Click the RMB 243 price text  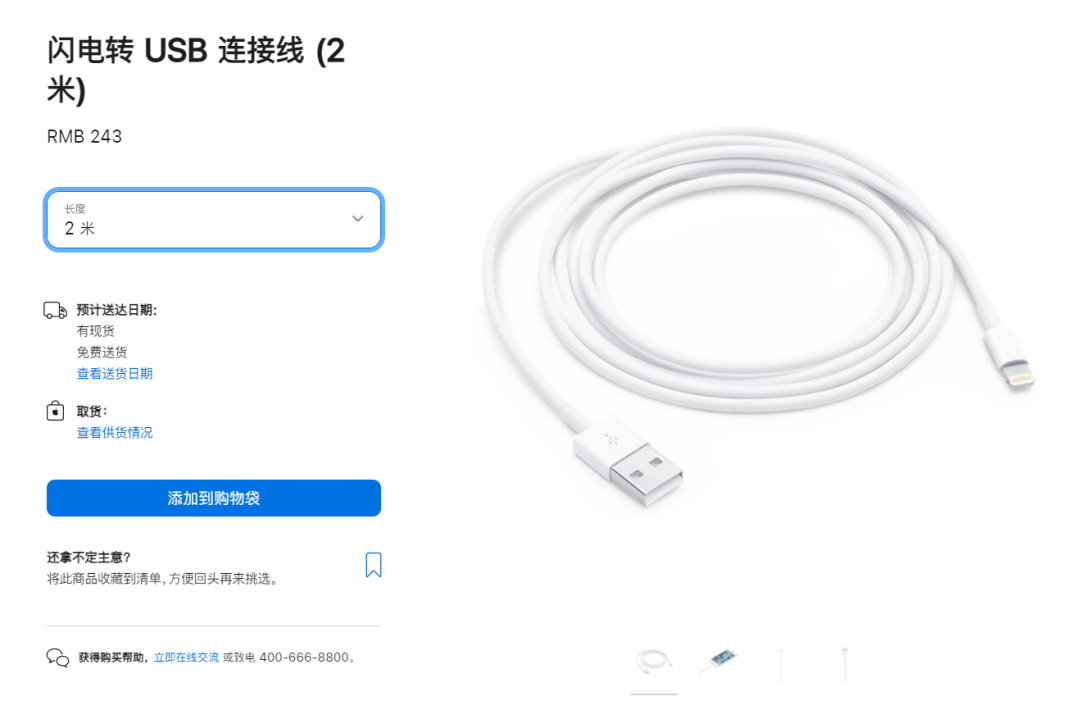tap(84, 136)
